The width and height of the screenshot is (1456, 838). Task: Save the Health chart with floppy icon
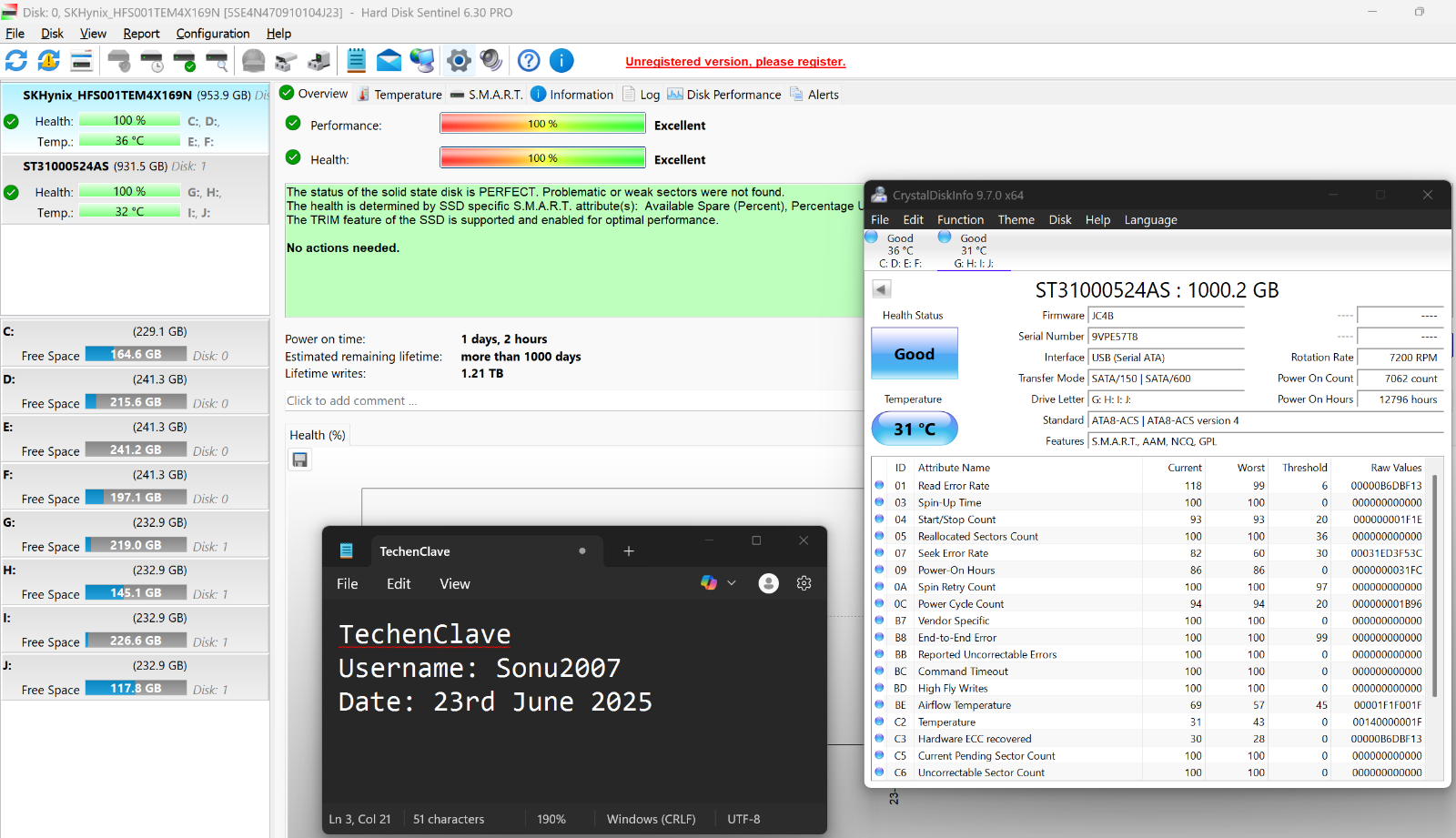click(299, 460)
